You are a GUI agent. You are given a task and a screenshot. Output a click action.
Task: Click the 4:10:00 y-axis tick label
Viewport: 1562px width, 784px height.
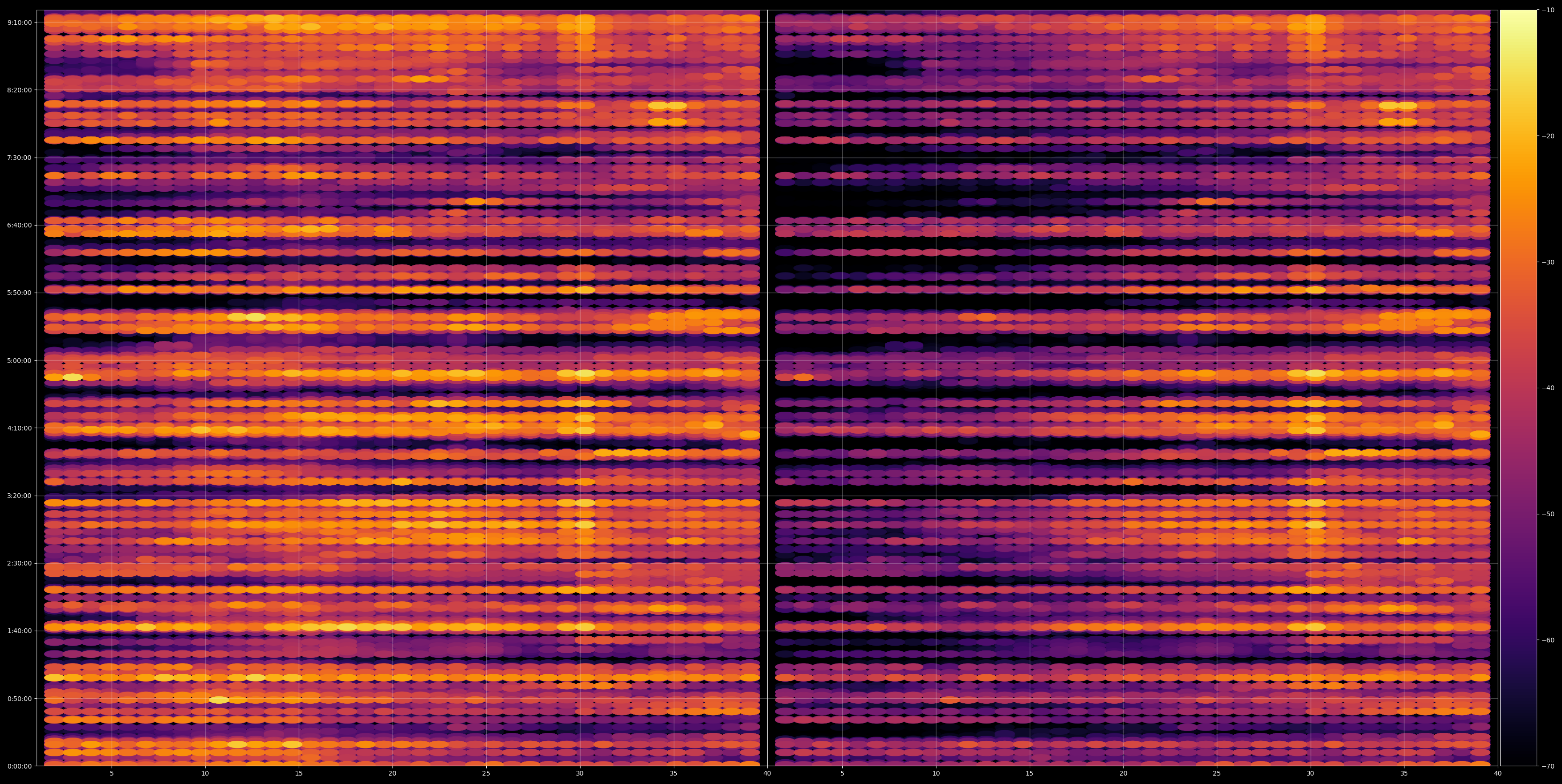(19, 428)
